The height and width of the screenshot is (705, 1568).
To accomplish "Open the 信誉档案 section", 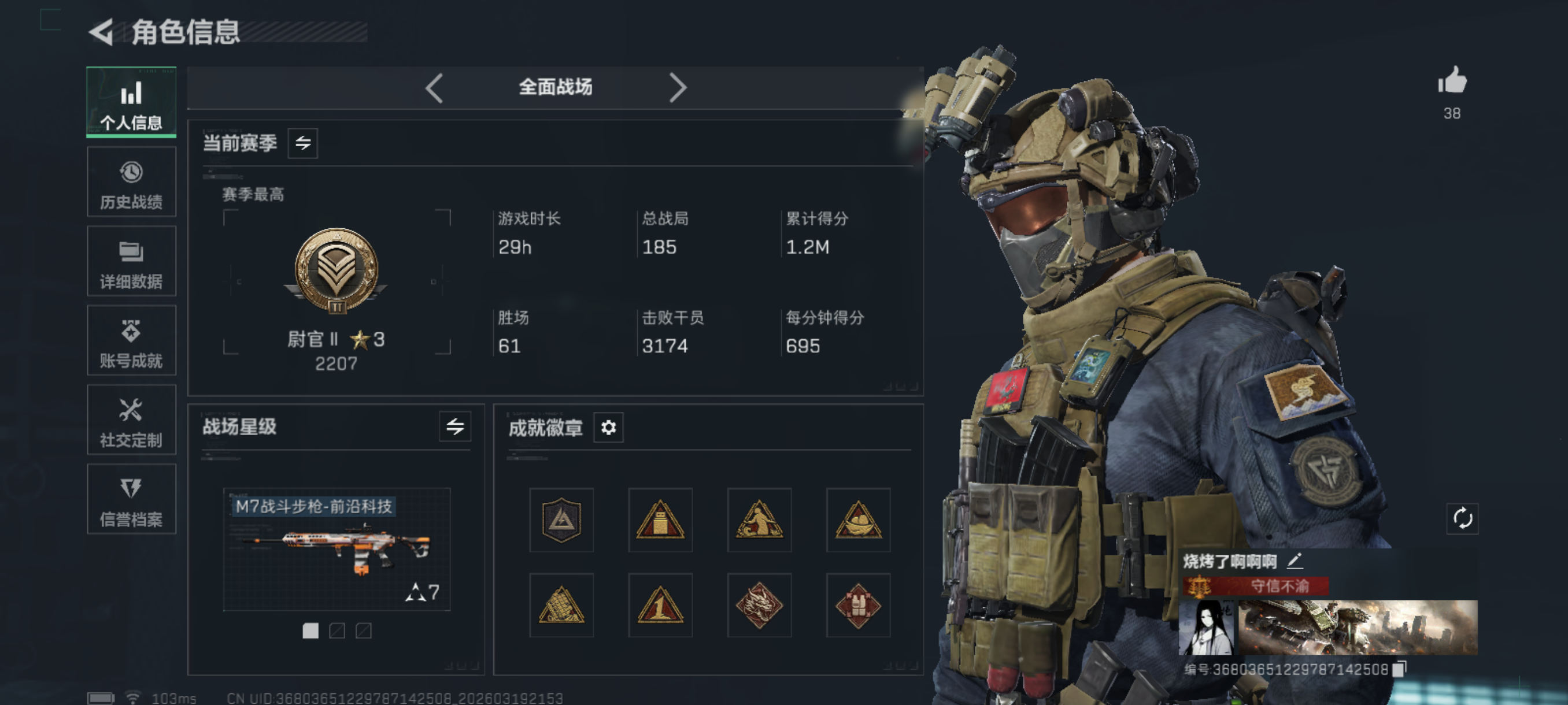I will click(131, 499).
